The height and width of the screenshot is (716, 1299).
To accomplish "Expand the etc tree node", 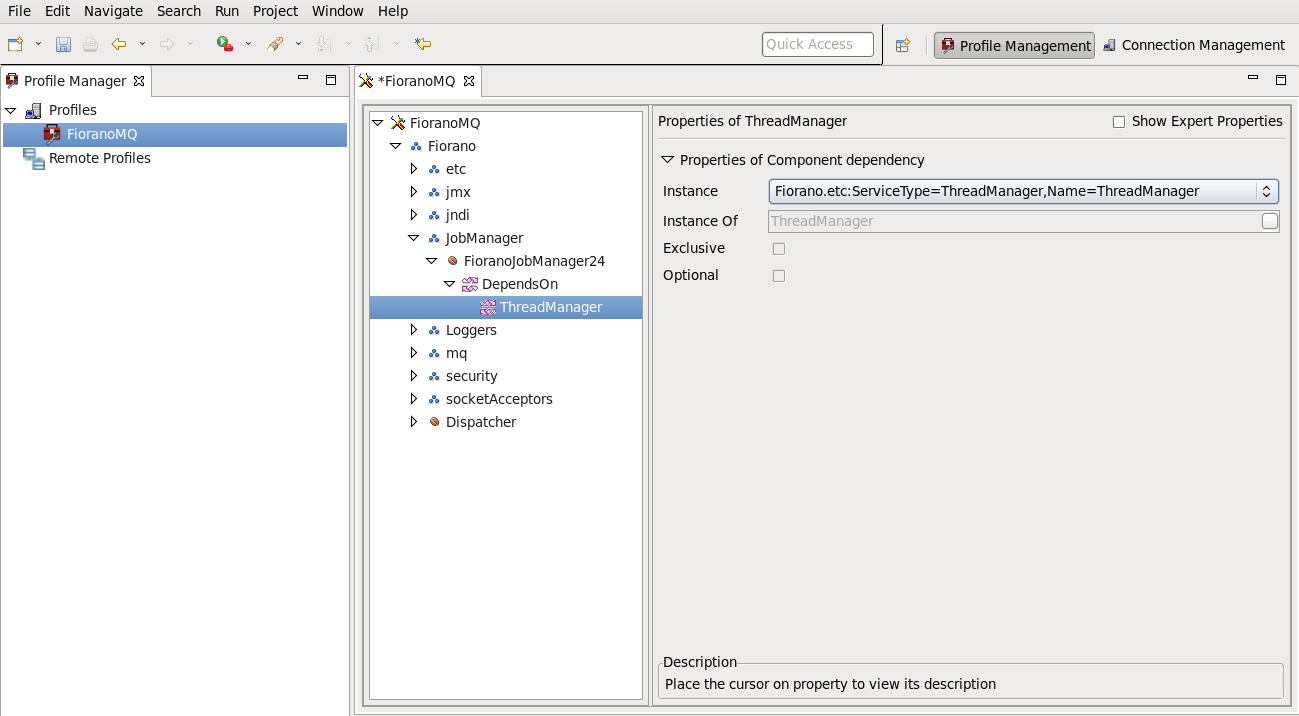I will (413, 169).
